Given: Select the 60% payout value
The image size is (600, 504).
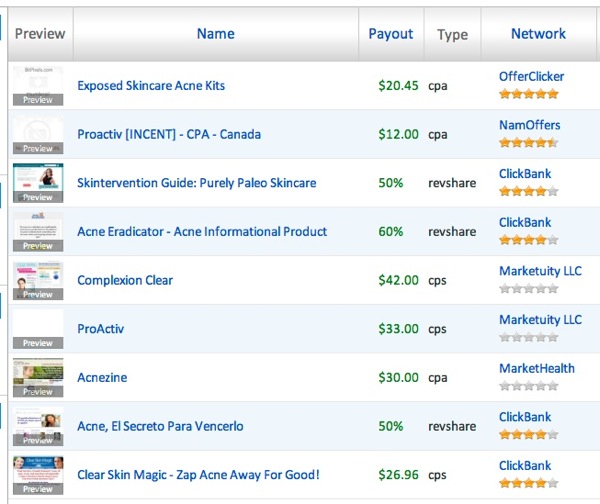Looking at the screenshot, I should pyautogui.click(x=391, y=232).
